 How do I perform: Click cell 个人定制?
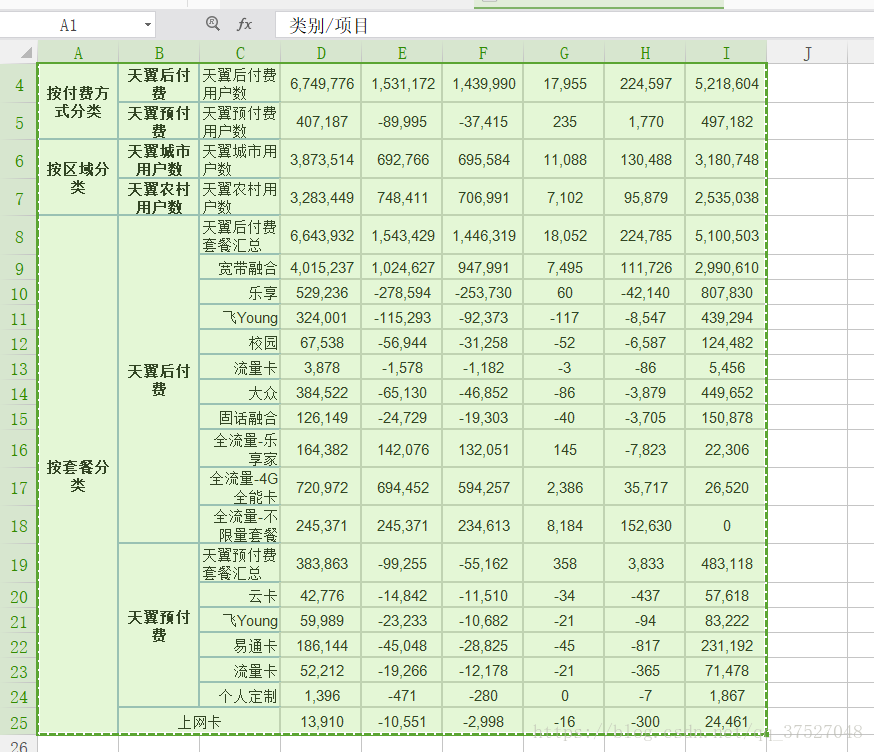click(240, 696)
